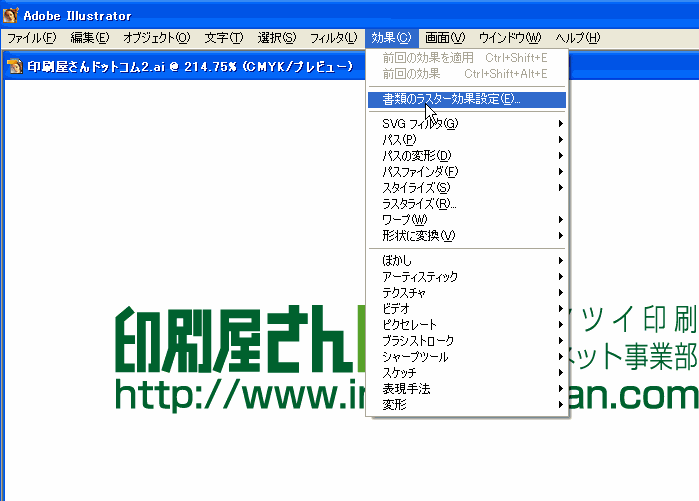The image size is (699, 501).
Task: Open the フィルタ(L) menu
Action: pos(332,38)
